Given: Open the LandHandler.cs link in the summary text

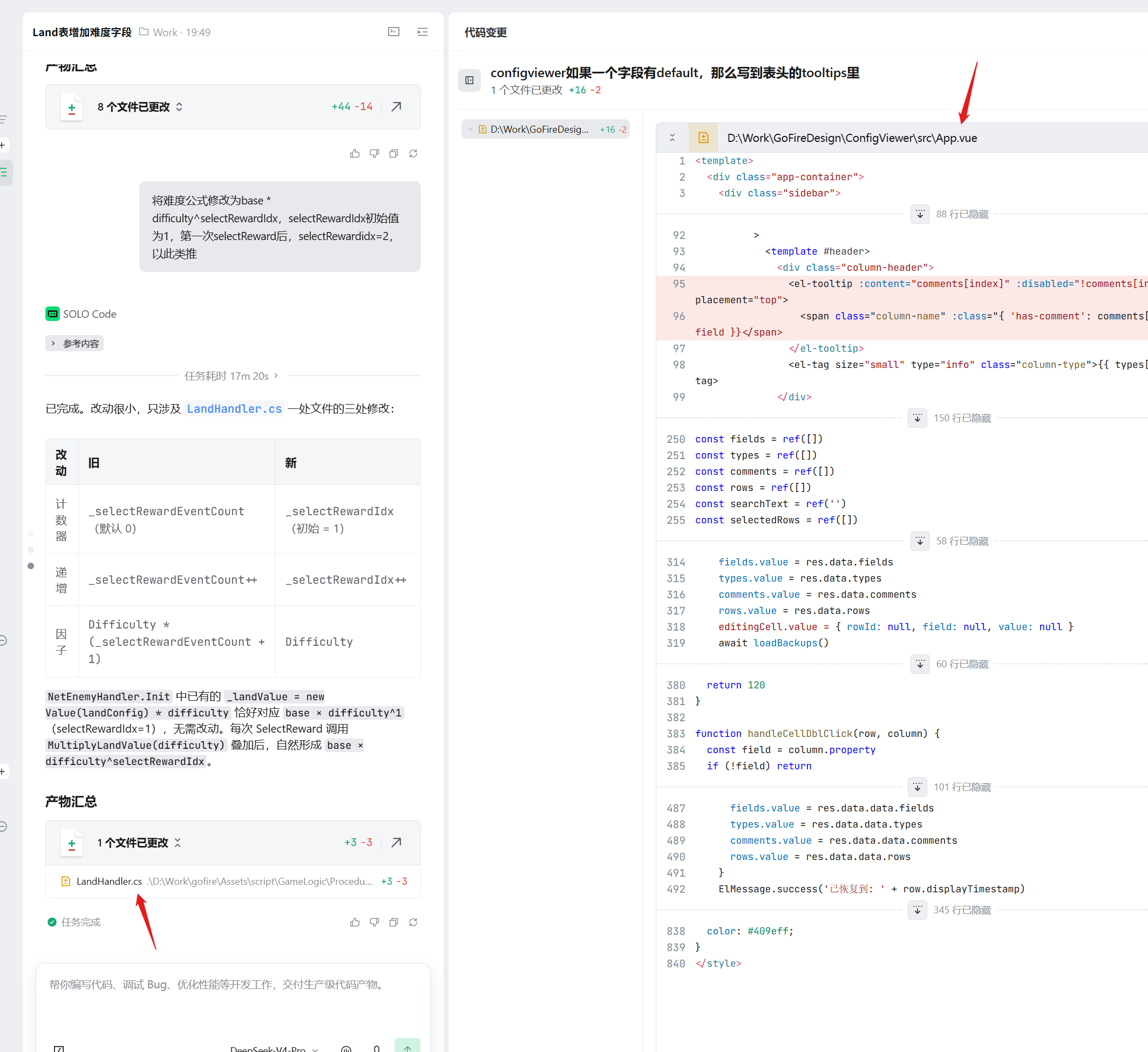Looking at the screenshot, I should (234, 408).
